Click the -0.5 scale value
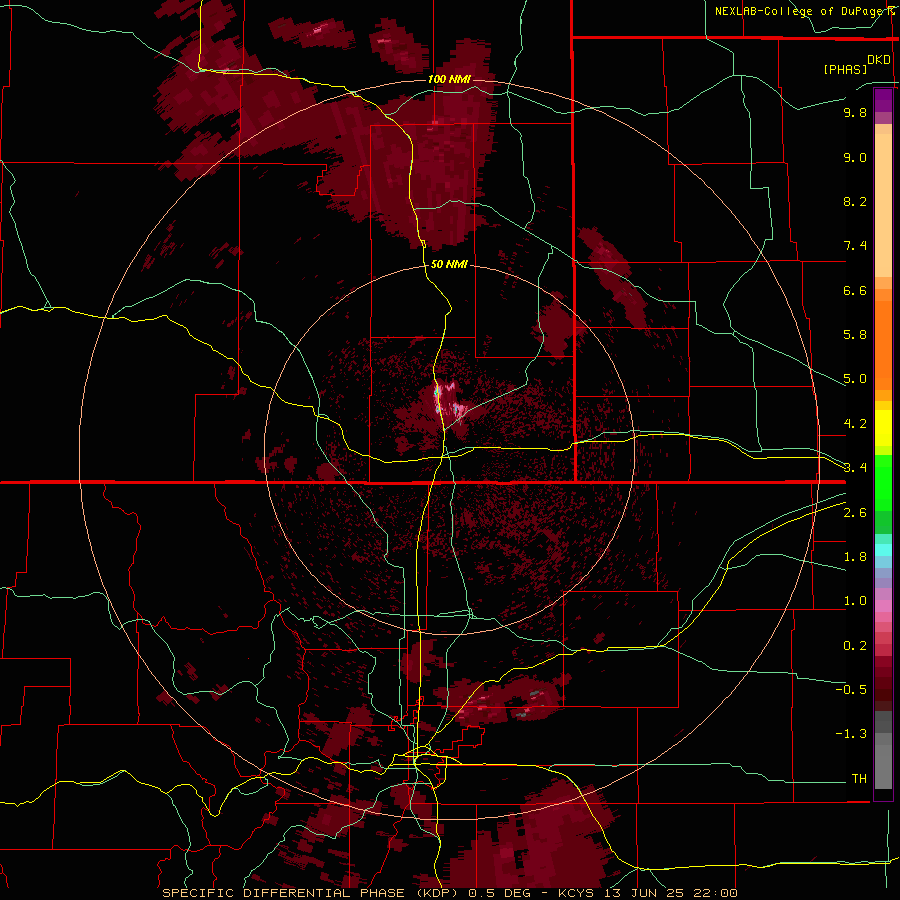The height and width of the screenshot is (900, 900). coord(851,690)
